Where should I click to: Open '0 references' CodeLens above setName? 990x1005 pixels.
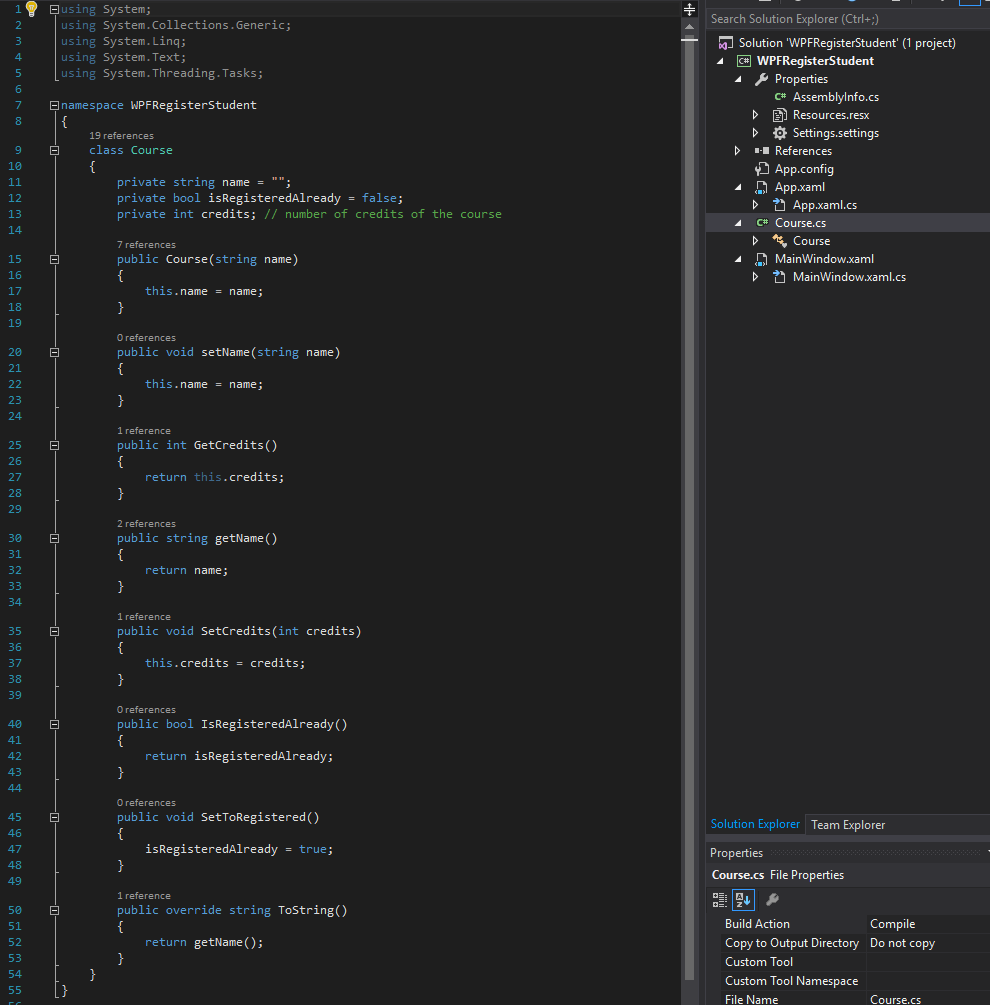pyautogui.click(x=146, y=338)
